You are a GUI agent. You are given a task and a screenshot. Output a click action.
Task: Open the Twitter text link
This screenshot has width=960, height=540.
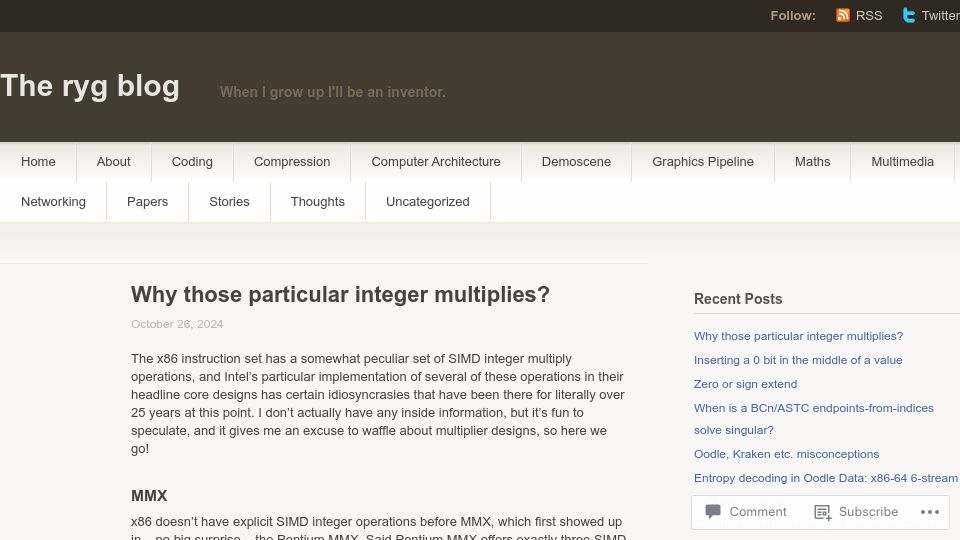click(x=940, y=16)
